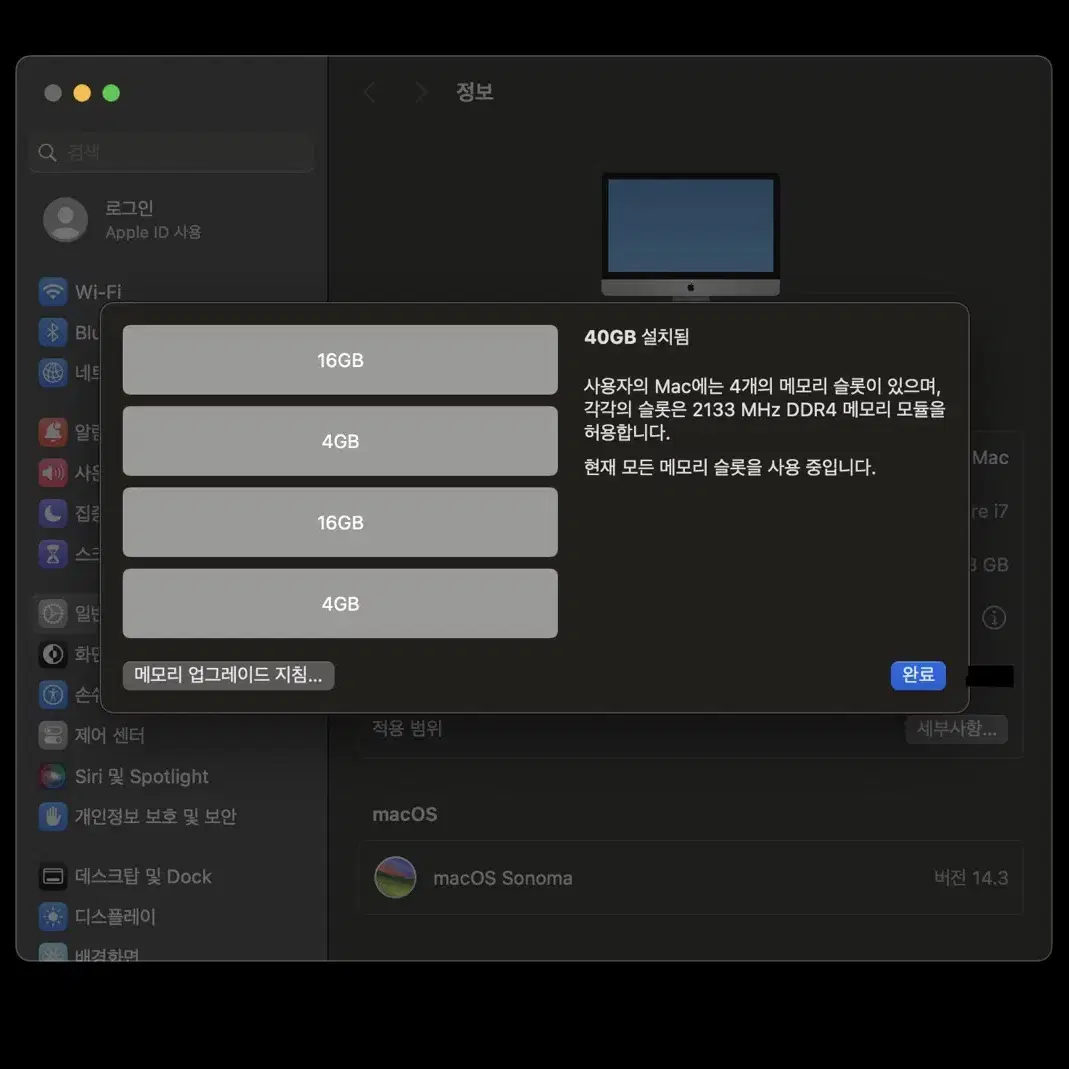Focus the 검색 search field

tap(172, 152)
